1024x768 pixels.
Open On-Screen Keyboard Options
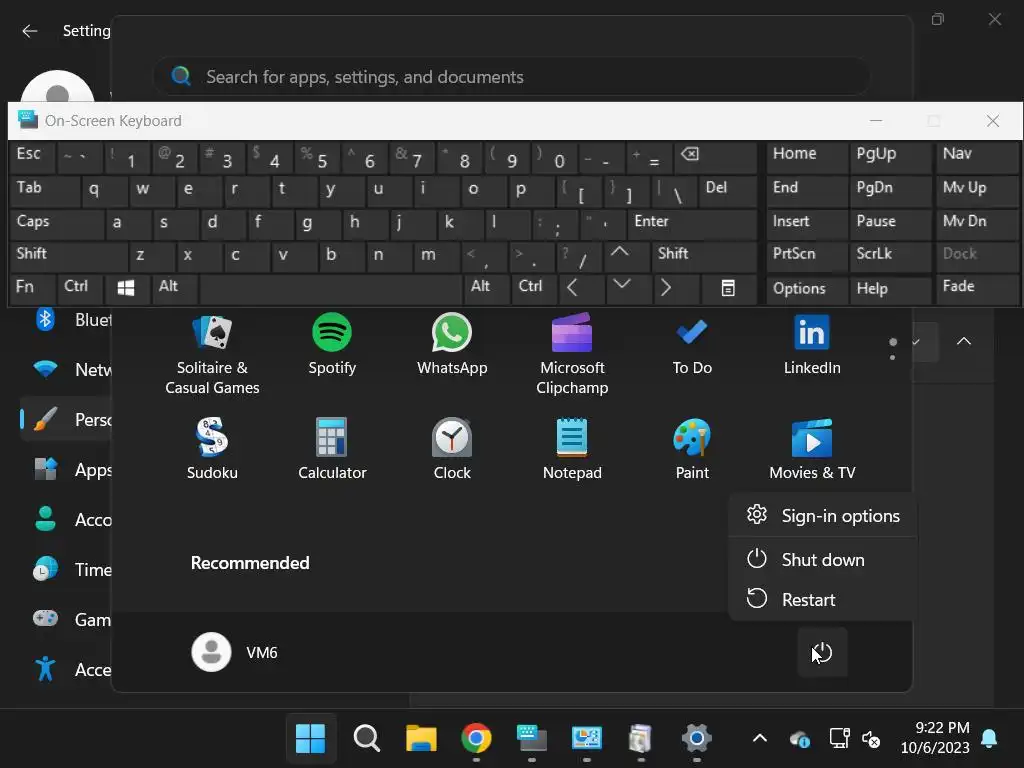point(807,289)
